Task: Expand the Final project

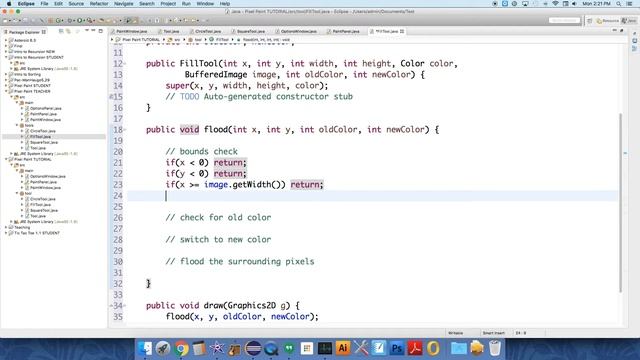Action: (x=6, y=46)
